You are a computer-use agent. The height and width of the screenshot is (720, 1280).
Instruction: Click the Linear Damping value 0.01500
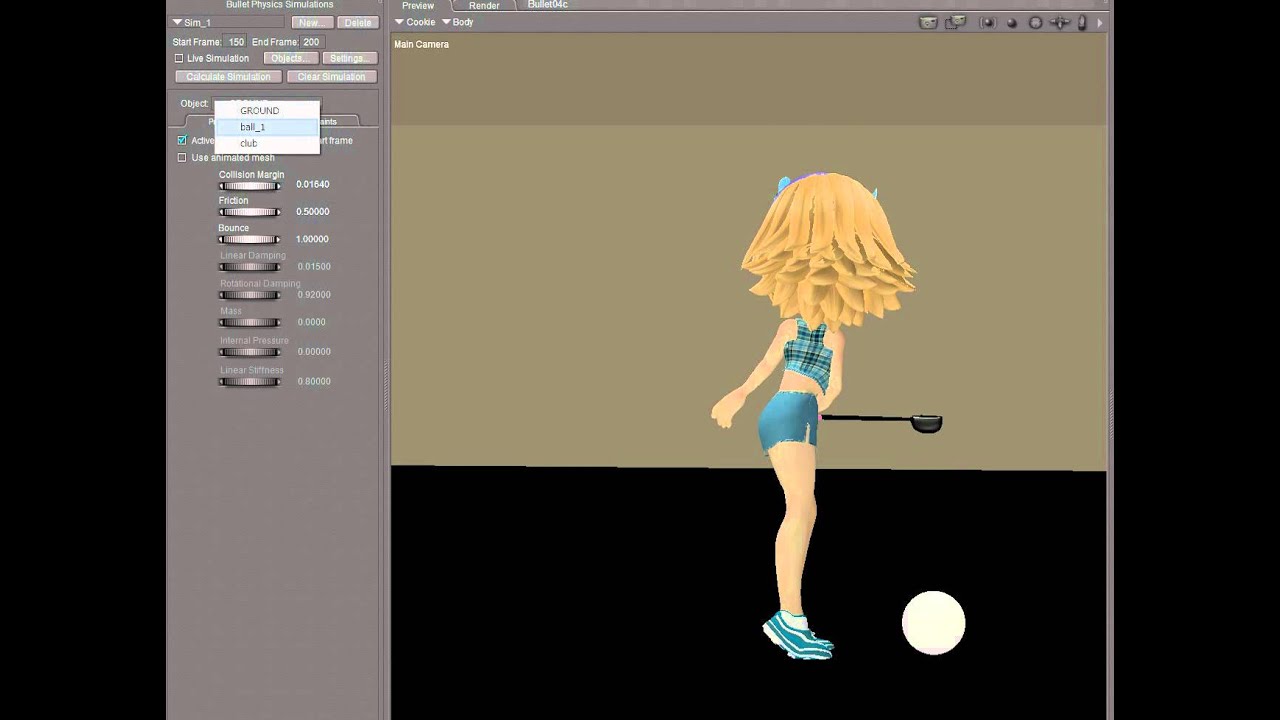pyautogui.click(x=314, y=266)
